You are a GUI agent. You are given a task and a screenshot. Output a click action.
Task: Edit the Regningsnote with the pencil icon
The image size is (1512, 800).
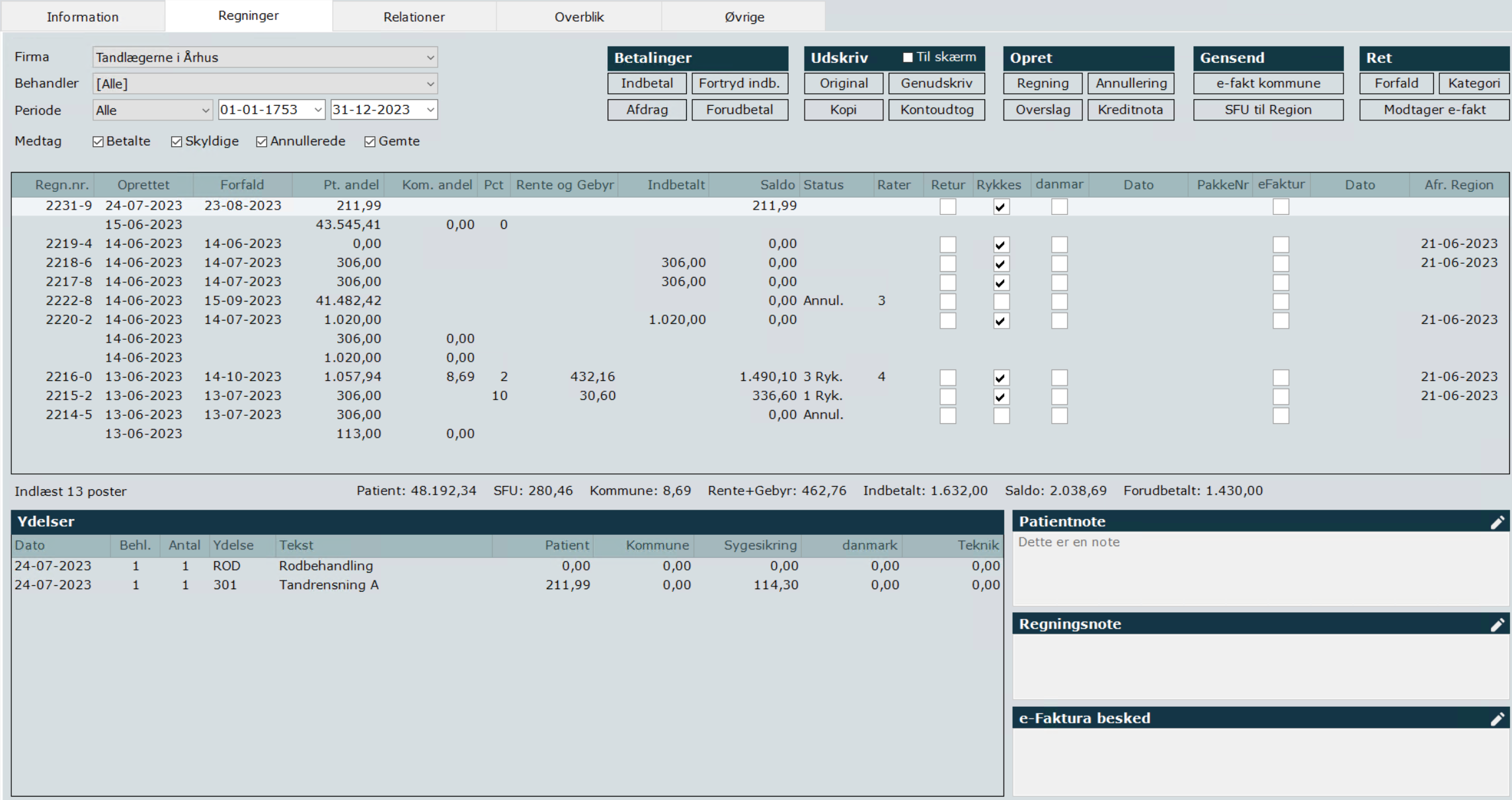pos(1497,625)
